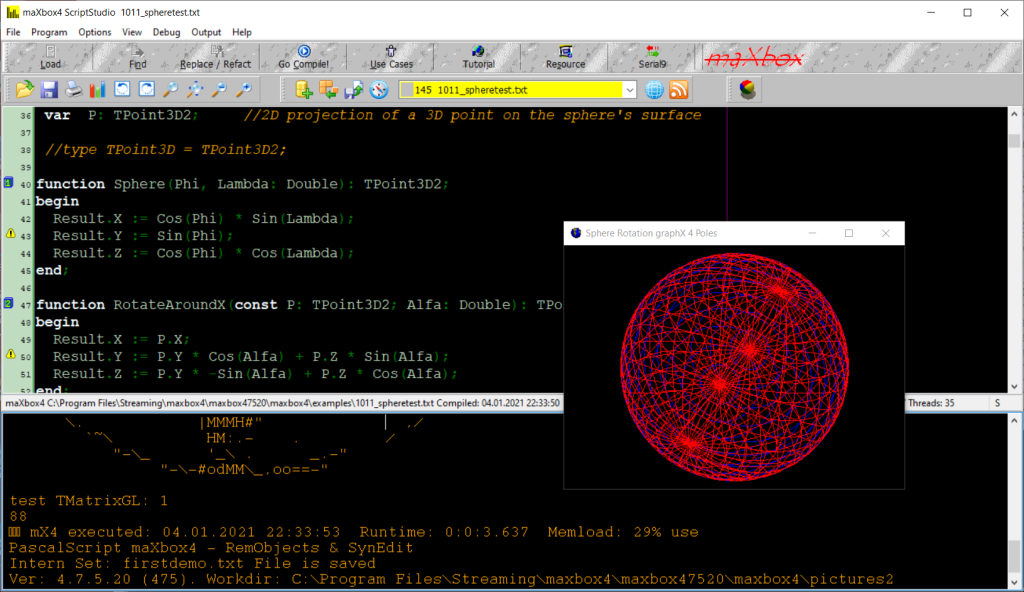
Task: Open the Resource explorer
Action: coord(565,58)
